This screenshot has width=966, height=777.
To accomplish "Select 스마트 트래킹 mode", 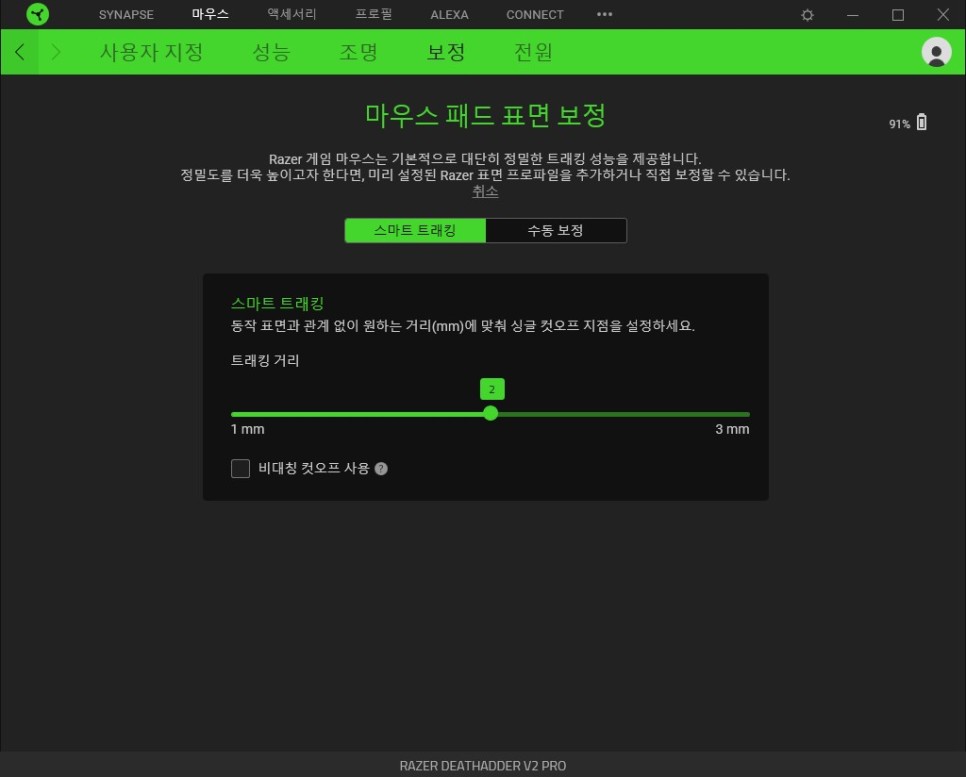I will [x=415, y=230].
